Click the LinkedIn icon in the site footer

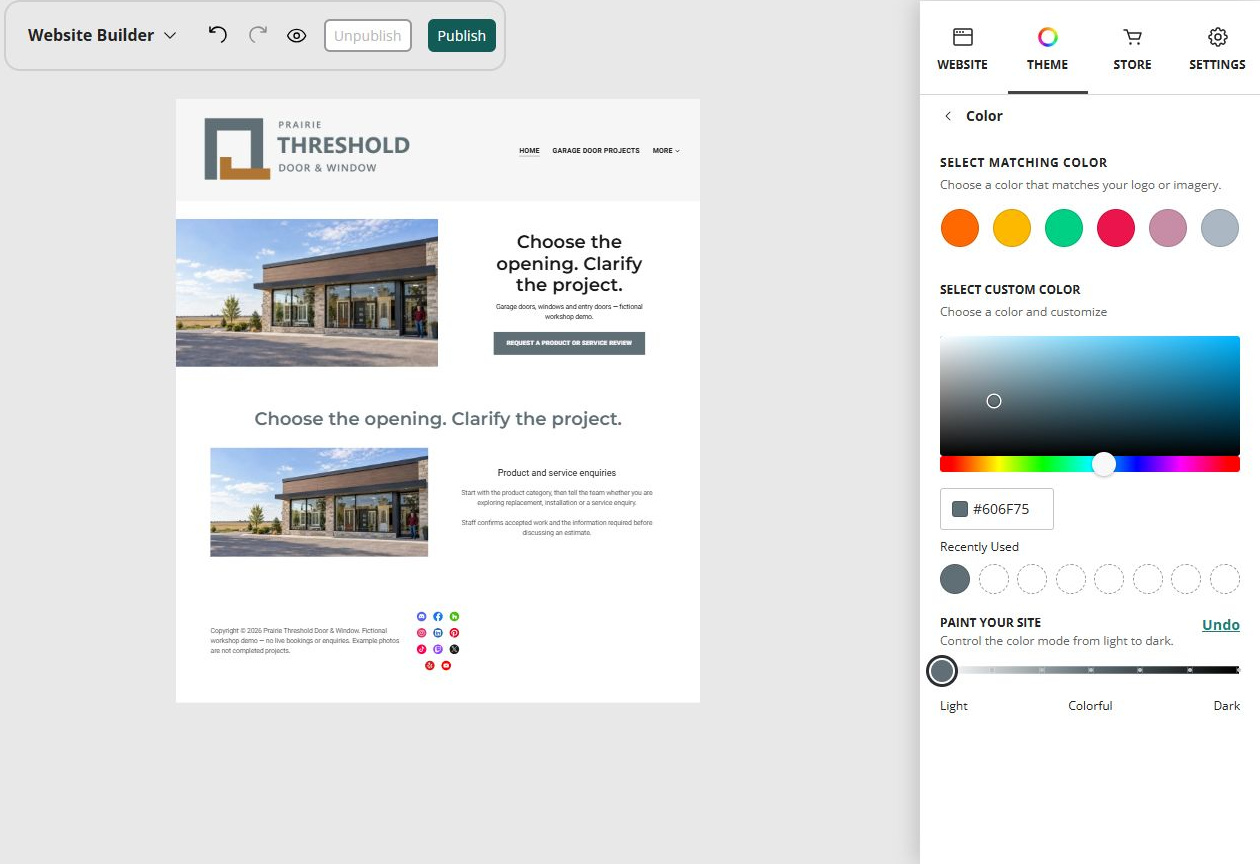[x=438, y=633]
